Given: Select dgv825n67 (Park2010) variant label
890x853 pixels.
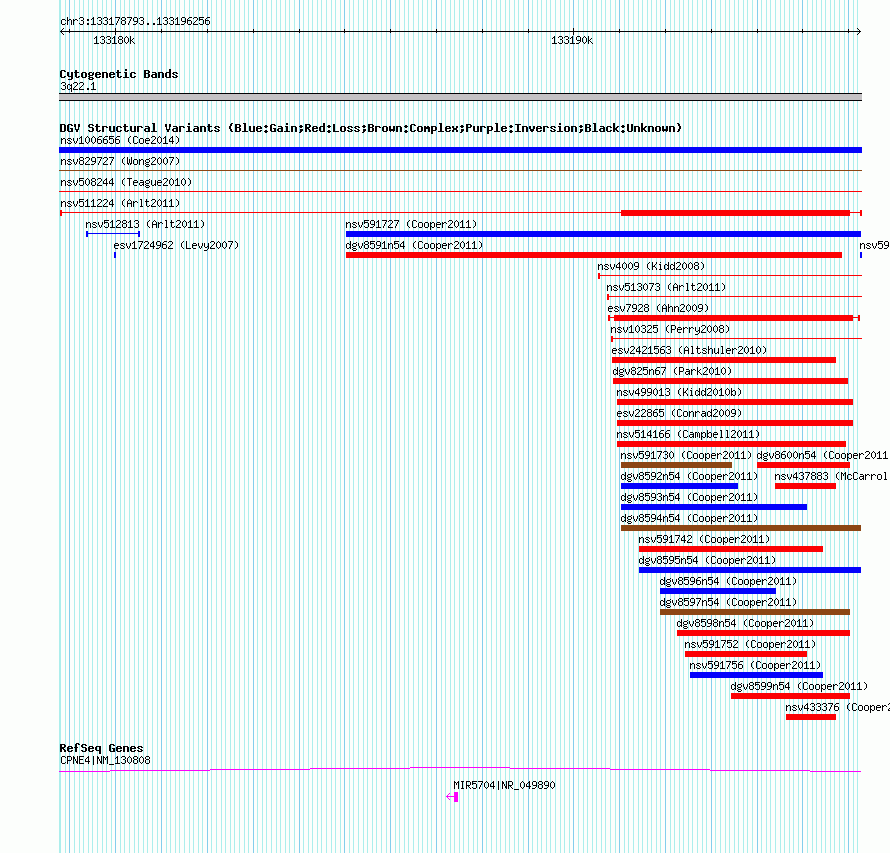Looking at the screenshot, I should coord(672,371).
